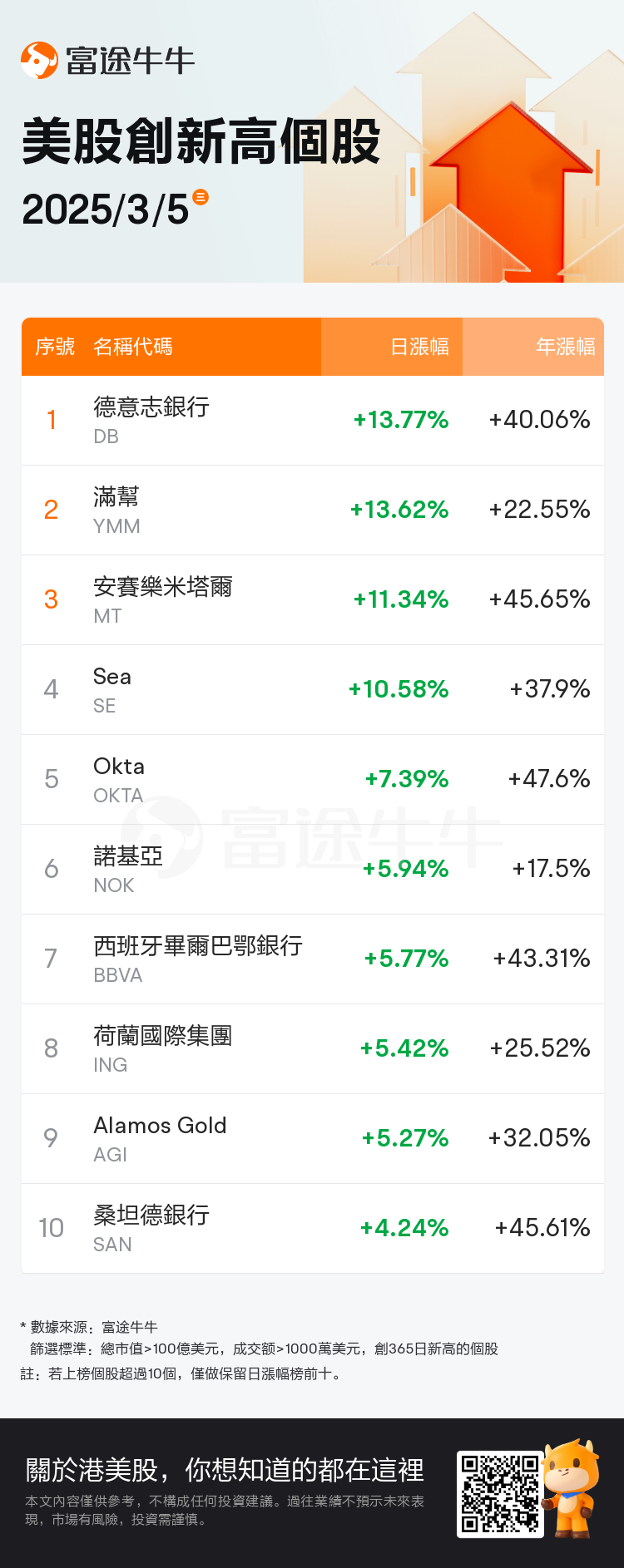This screenshot has height=1568, width=624.
Task: Click the 序號 column header
Action: [55, 347]
